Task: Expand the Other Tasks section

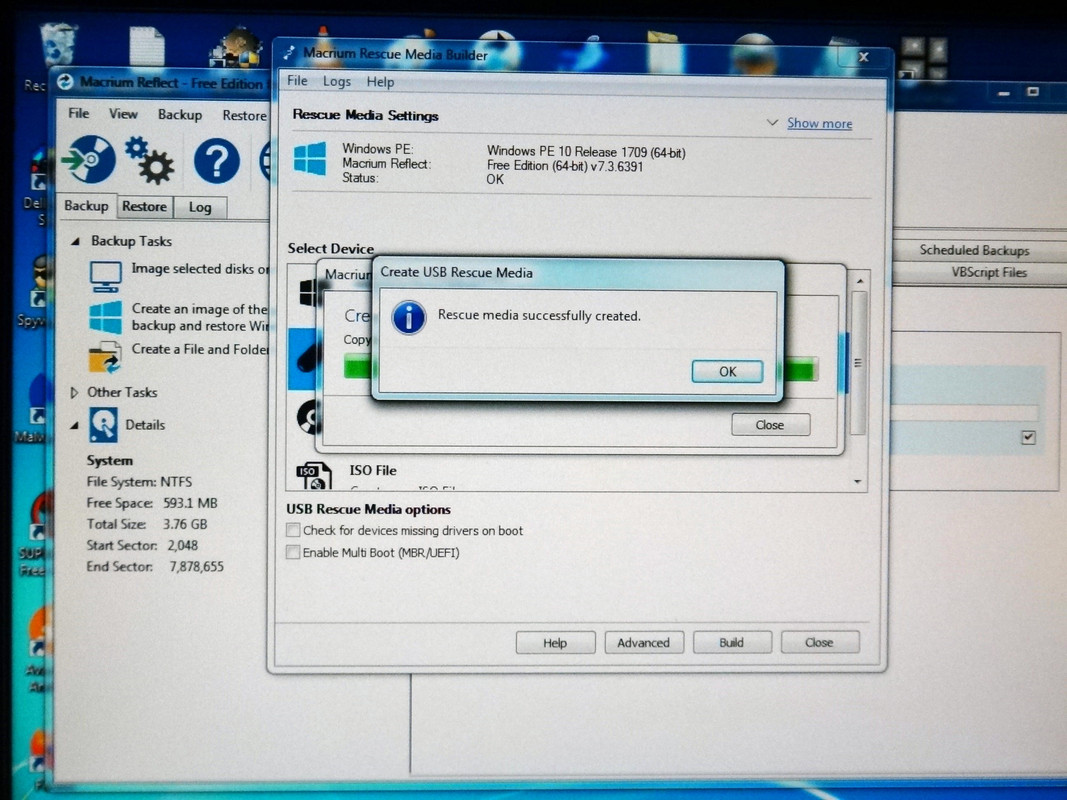Action: point(74,393)
